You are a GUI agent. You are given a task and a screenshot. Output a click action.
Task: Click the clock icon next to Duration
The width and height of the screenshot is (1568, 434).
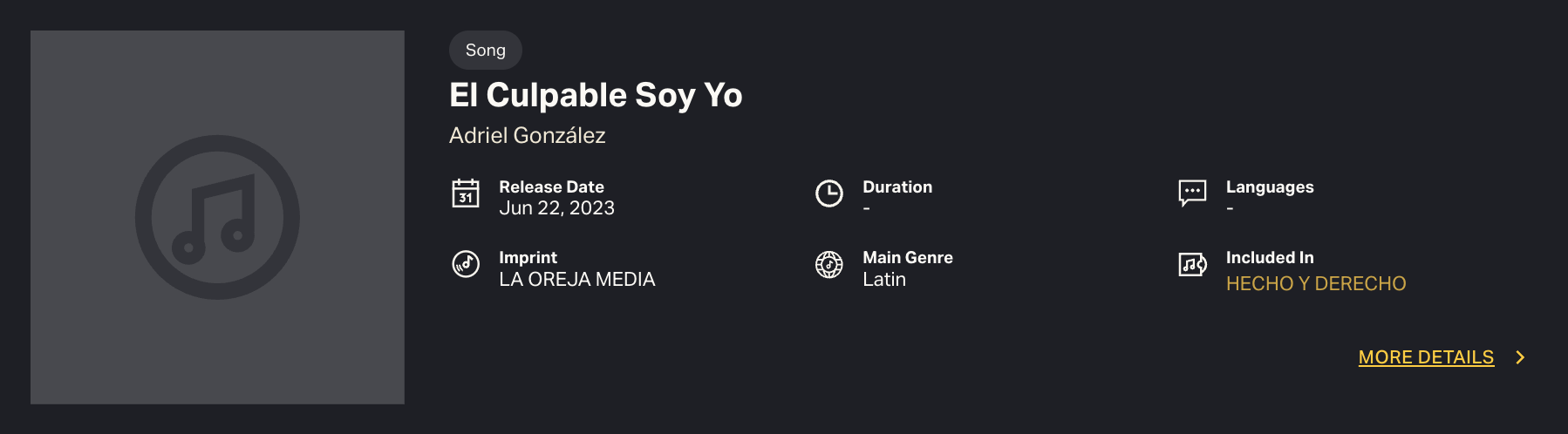point(828,193)
